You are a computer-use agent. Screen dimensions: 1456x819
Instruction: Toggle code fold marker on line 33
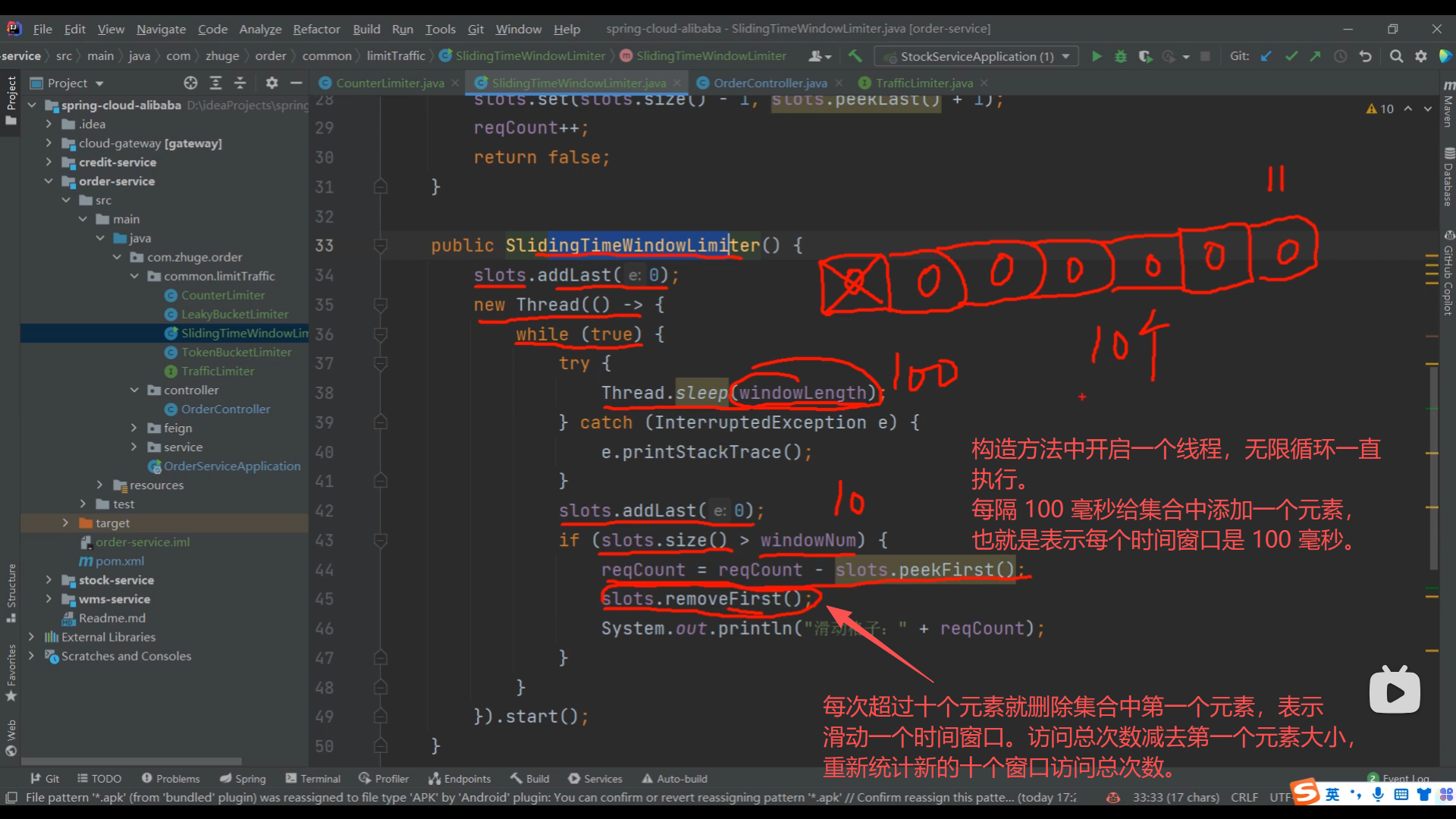pos(381,246)
